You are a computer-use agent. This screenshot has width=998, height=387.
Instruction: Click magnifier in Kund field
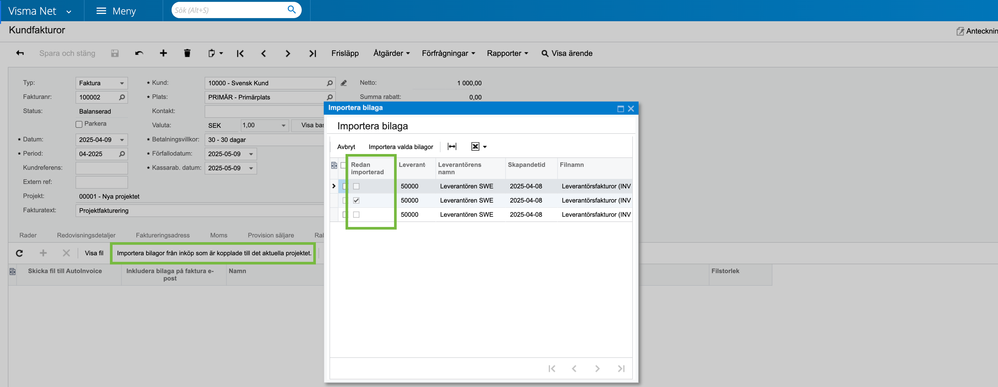point(330,83)
